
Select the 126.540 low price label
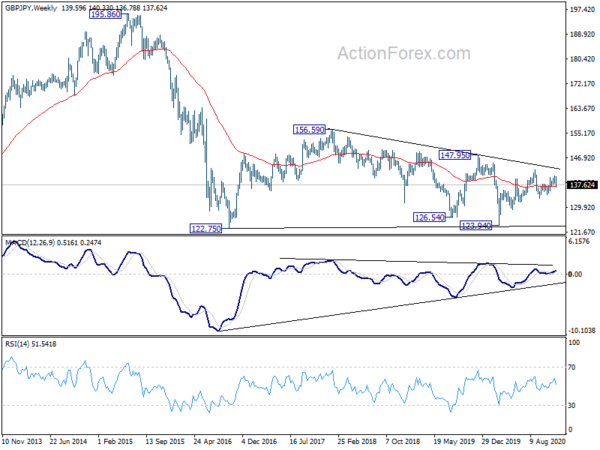430,217
